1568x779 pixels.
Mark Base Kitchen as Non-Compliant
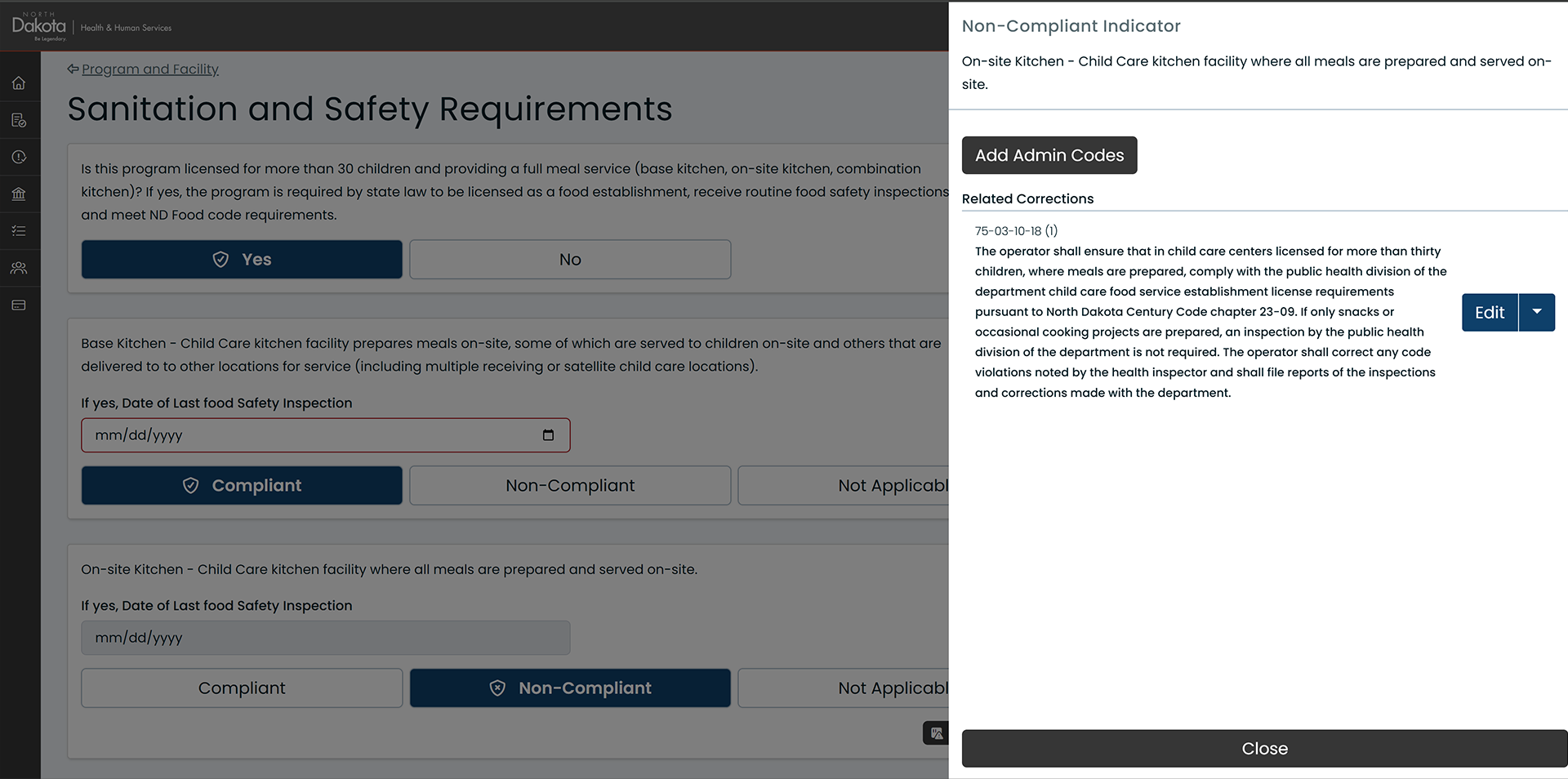click(x=570, y=486)
